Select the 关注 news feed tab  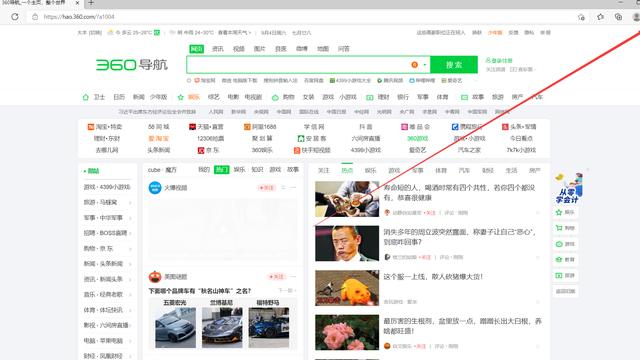[324, 170]
